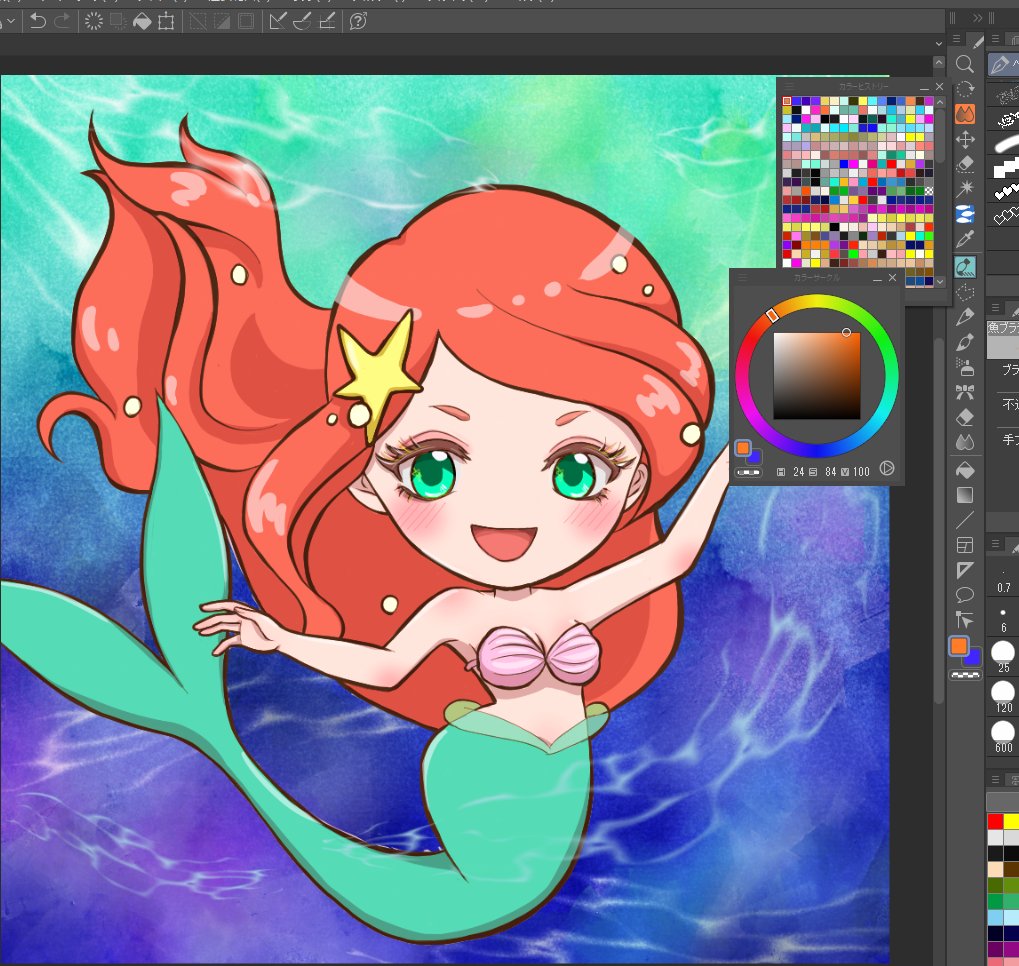1019x966 pixels.
Task: Select the Gradient tool
Action: 965,495
